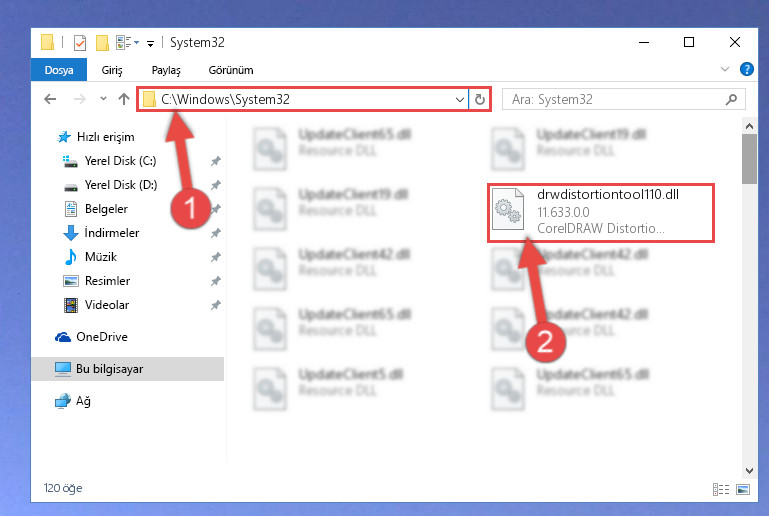Open the recent locations dropdown arrow
The image size is (769, 516).
click(x=103, y=99)
